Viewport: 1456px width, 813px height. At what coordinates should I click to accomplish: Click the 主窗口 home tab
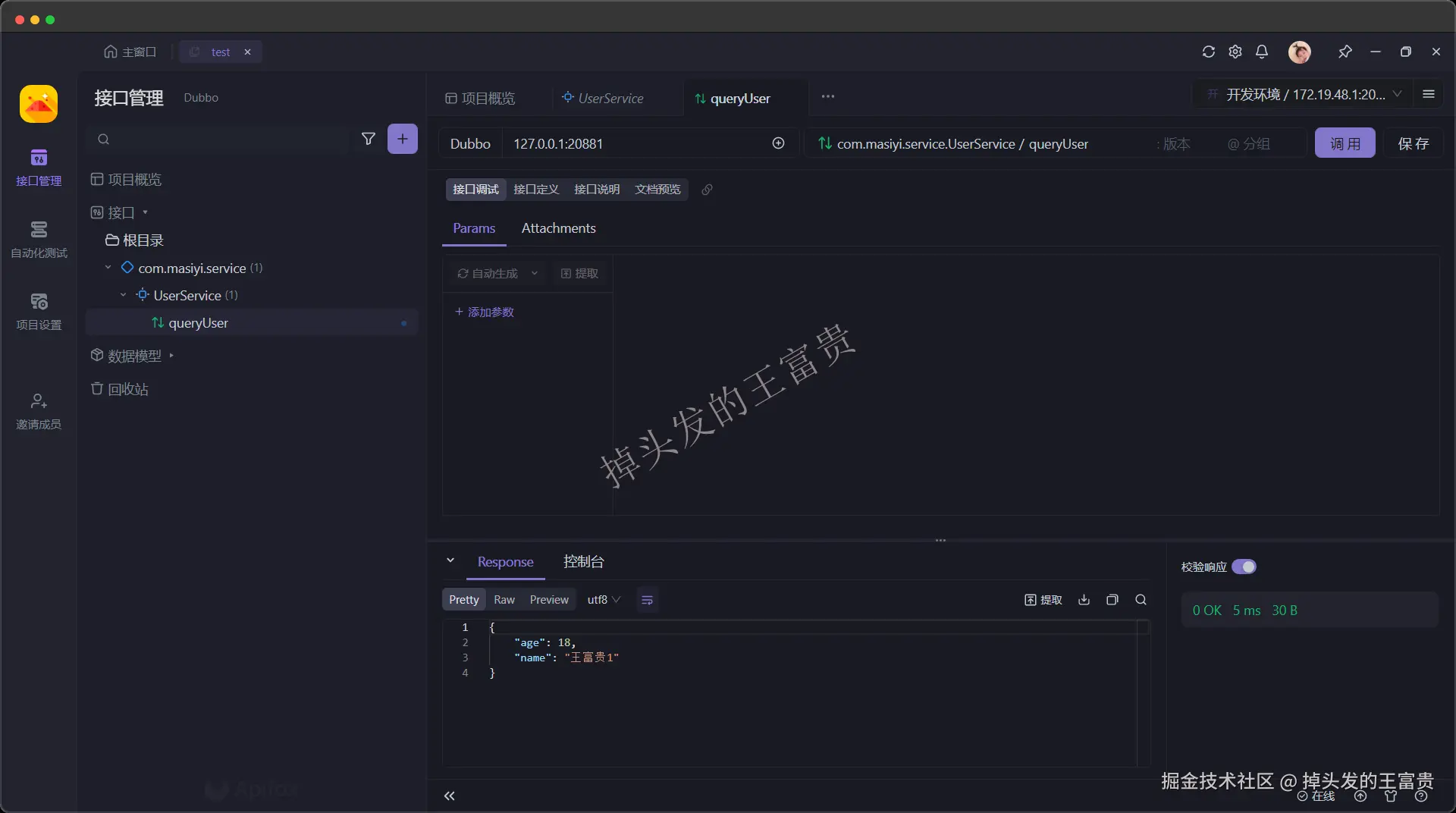[130, 52]
